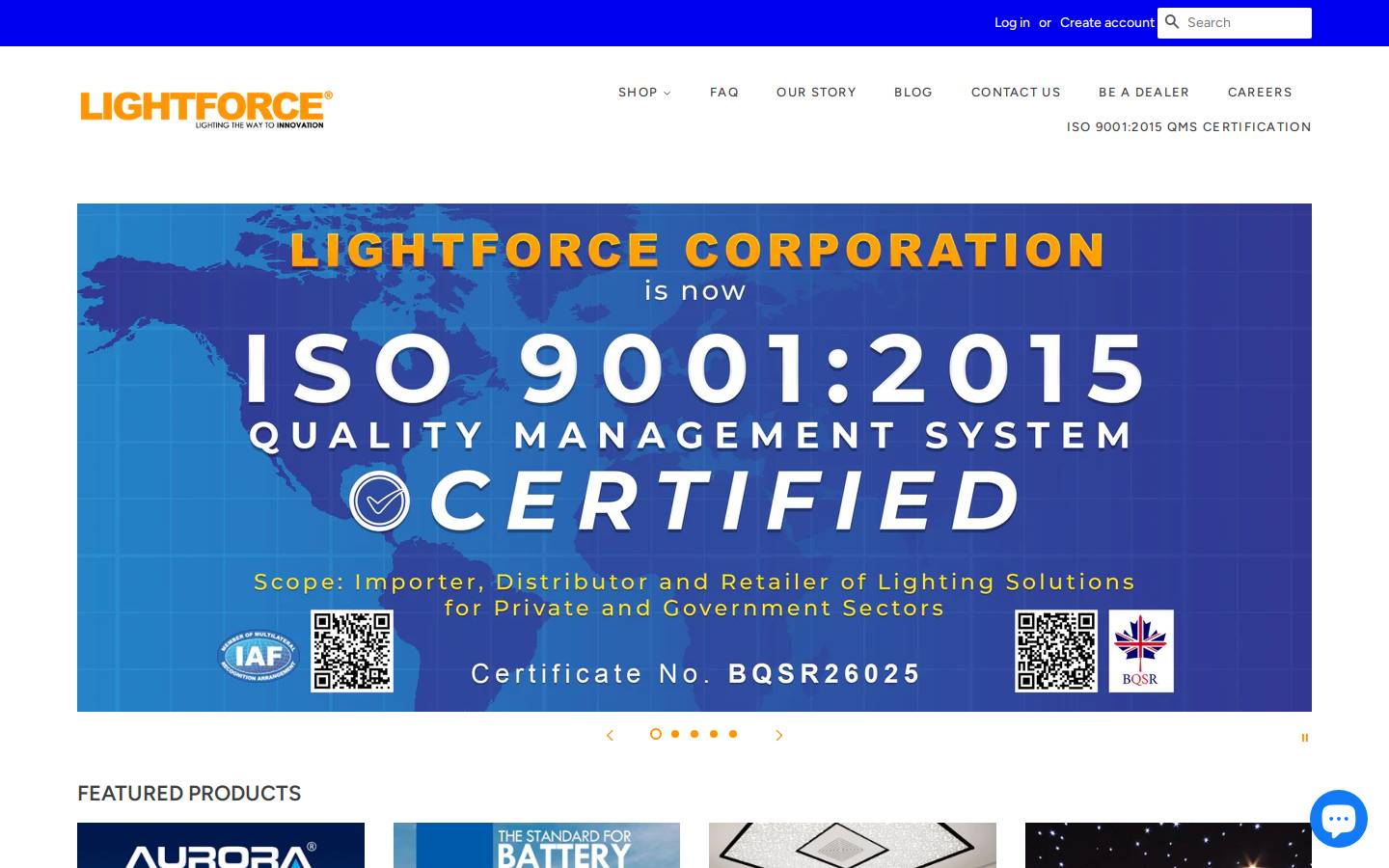This screenshot has width=1389, height=868.
Task: Open ISO 9001:2015 QMS Certification page
Action: tap(1189, 127)
